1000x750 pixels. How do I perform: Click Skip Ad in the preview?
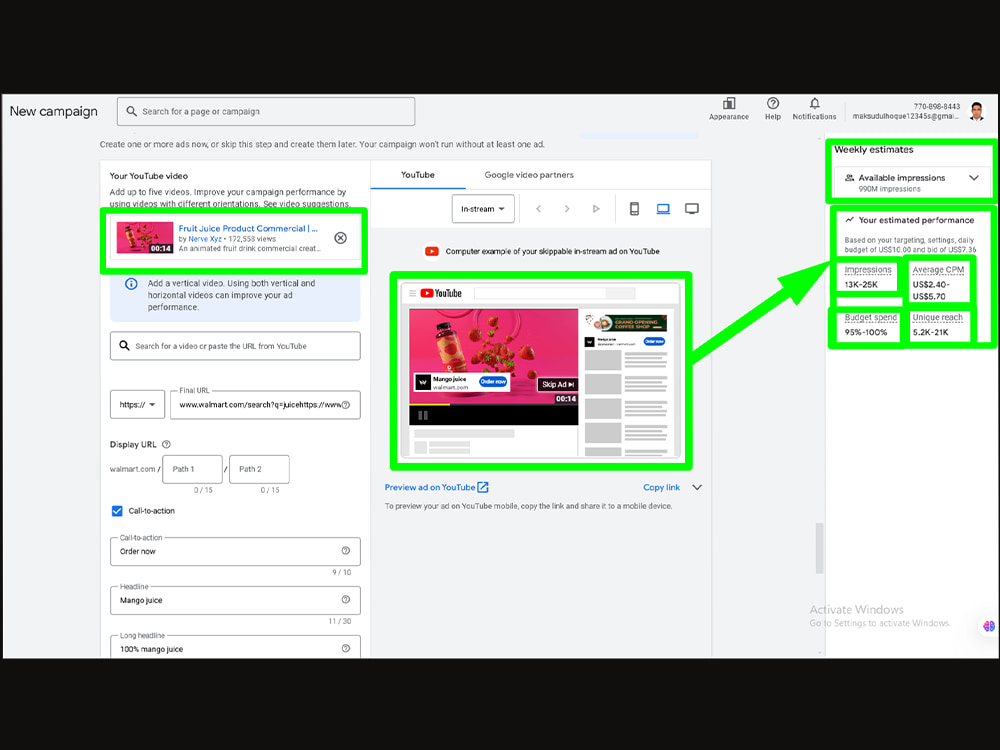[558, 385]
